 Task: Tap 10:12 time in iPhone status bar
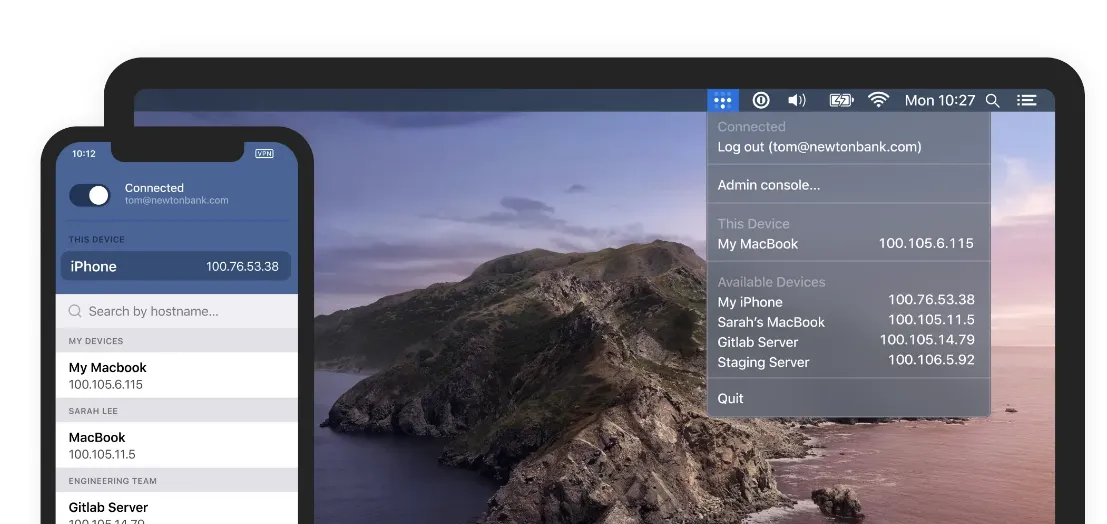83,153
